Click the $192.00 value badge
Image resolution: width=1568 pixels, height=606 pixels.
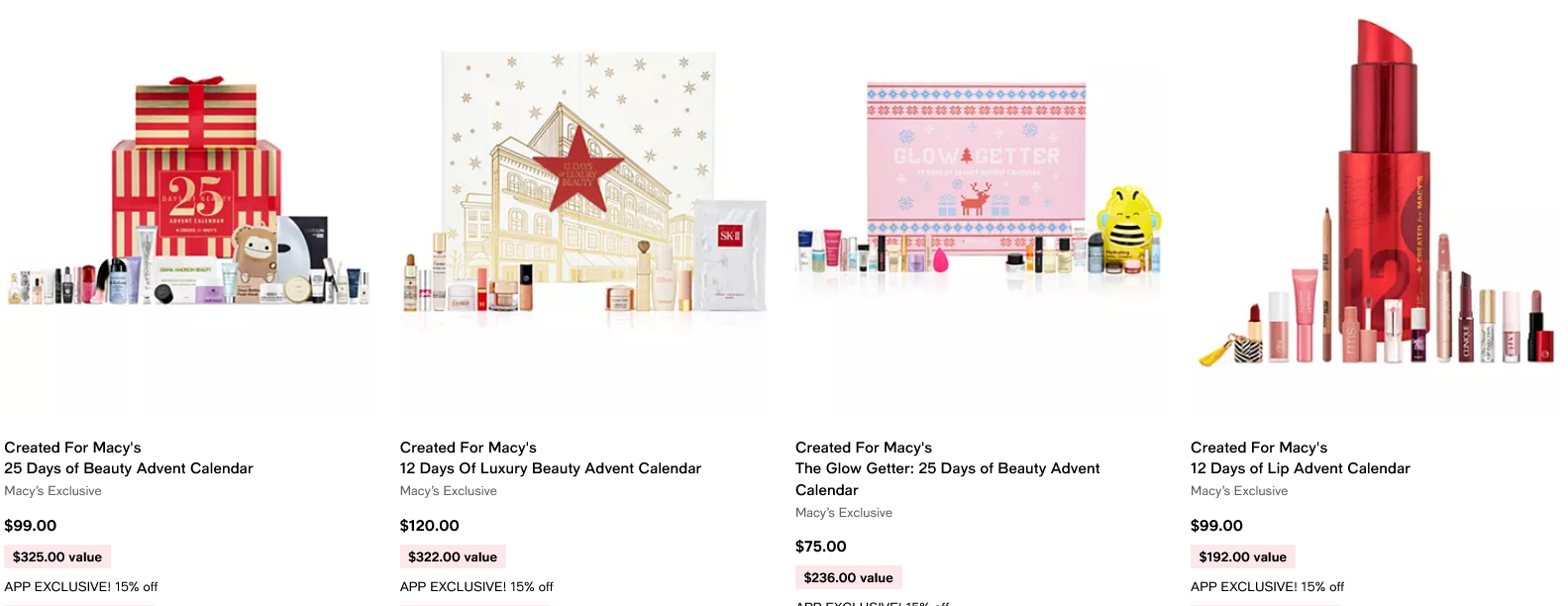(x=1242, y=556)
